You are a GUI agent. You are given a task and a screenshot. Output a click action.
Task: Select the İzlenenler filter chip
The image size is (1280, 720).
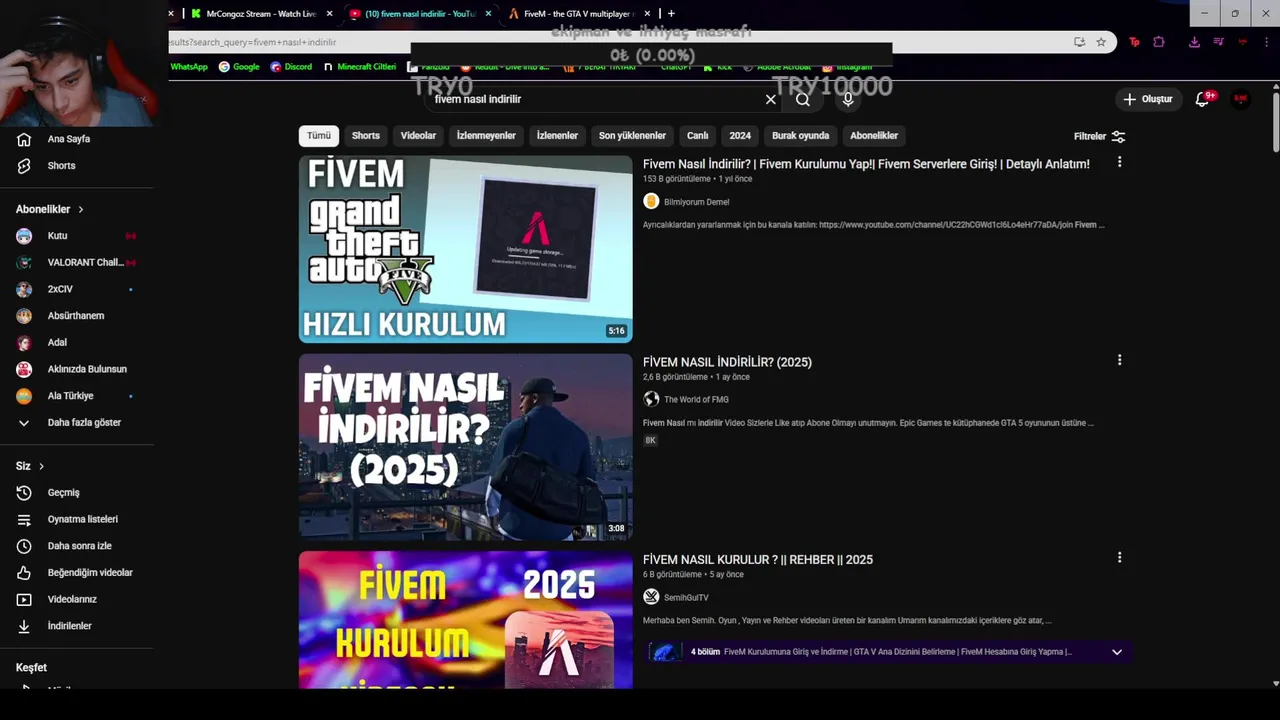pyautogui.click(x=557, y=136)
